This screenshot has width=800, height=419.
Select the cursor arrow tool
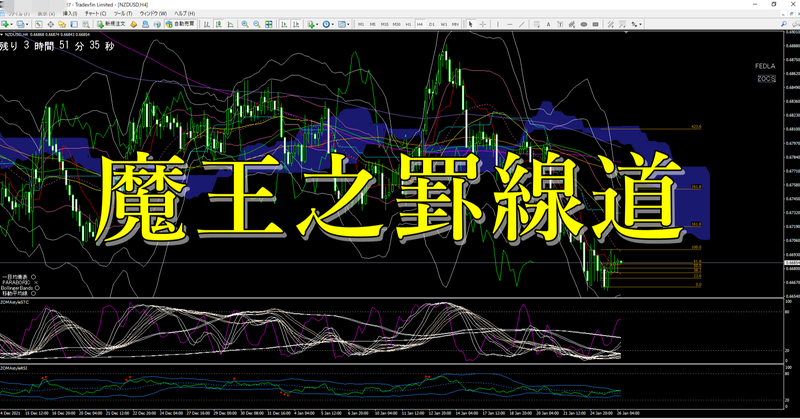click(x=470, y=24)
